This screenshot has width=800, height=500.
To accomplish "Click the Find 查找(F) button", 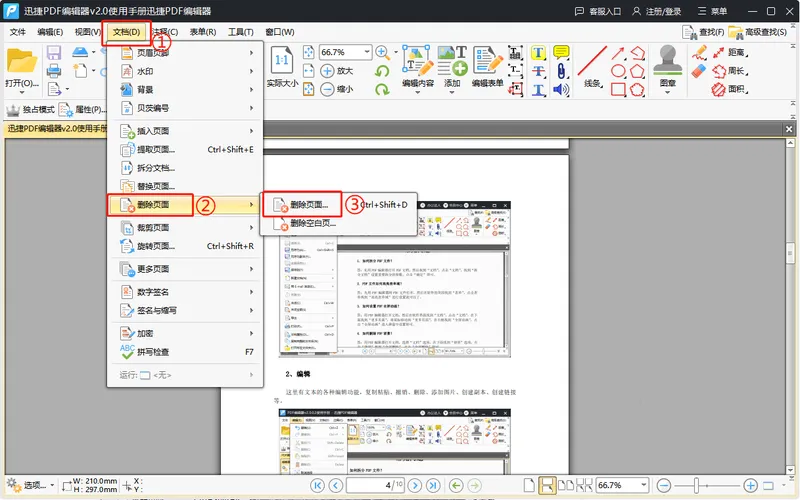I will point(703,32).
